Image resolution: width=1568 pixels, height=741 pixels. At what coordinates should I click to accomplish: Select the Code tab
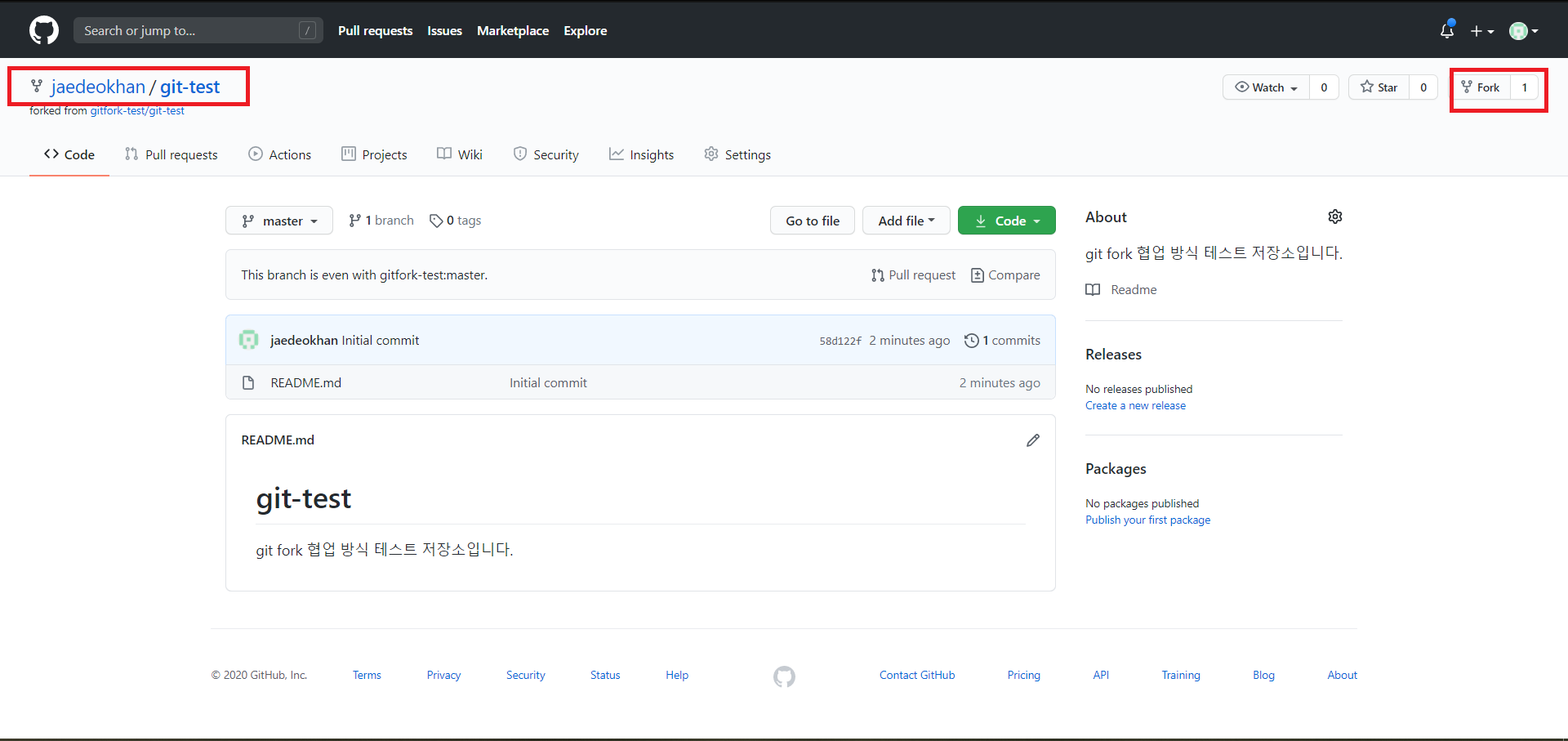(x=69, y=154)
